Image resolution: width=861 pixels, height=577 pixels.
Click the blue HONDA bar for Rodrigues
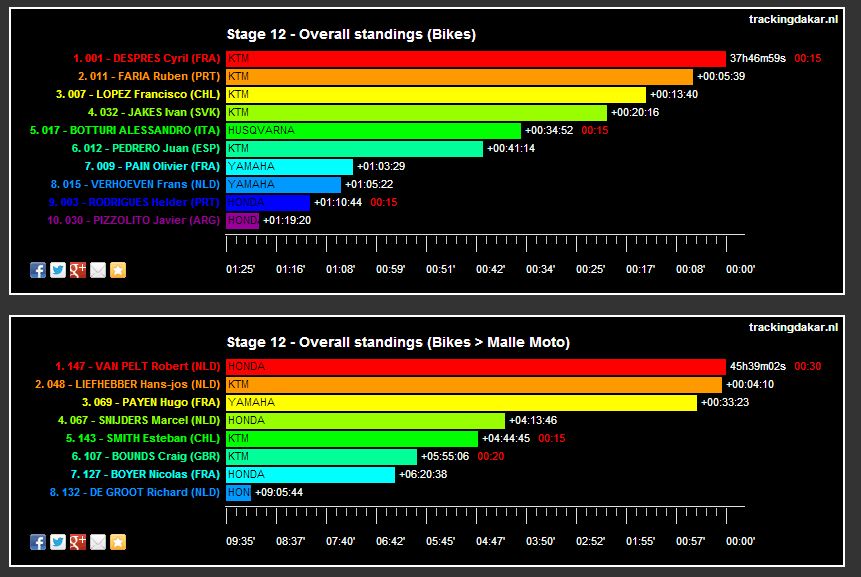pos(268,202)
